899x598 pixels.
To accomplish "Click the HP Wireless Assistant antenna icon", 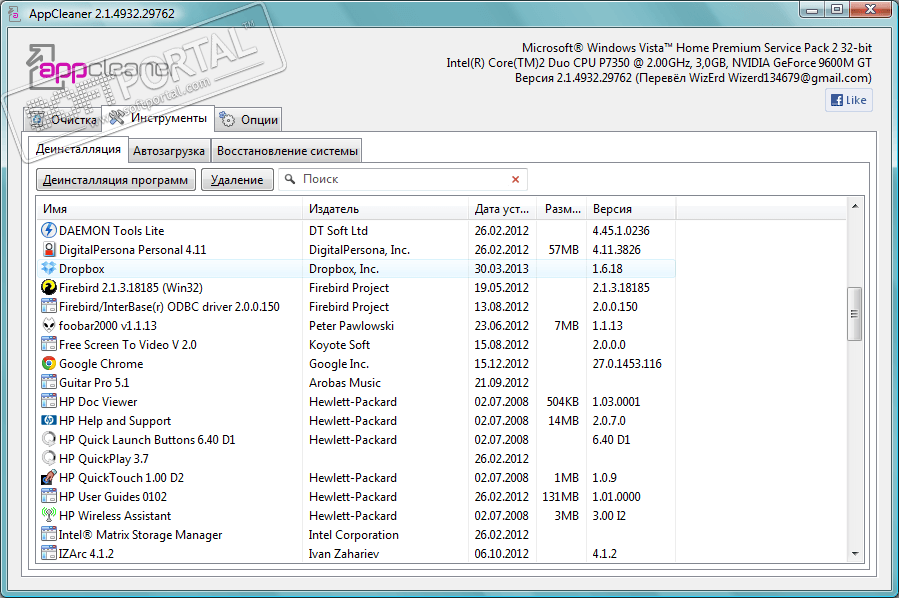I will [x=49, y=516].
